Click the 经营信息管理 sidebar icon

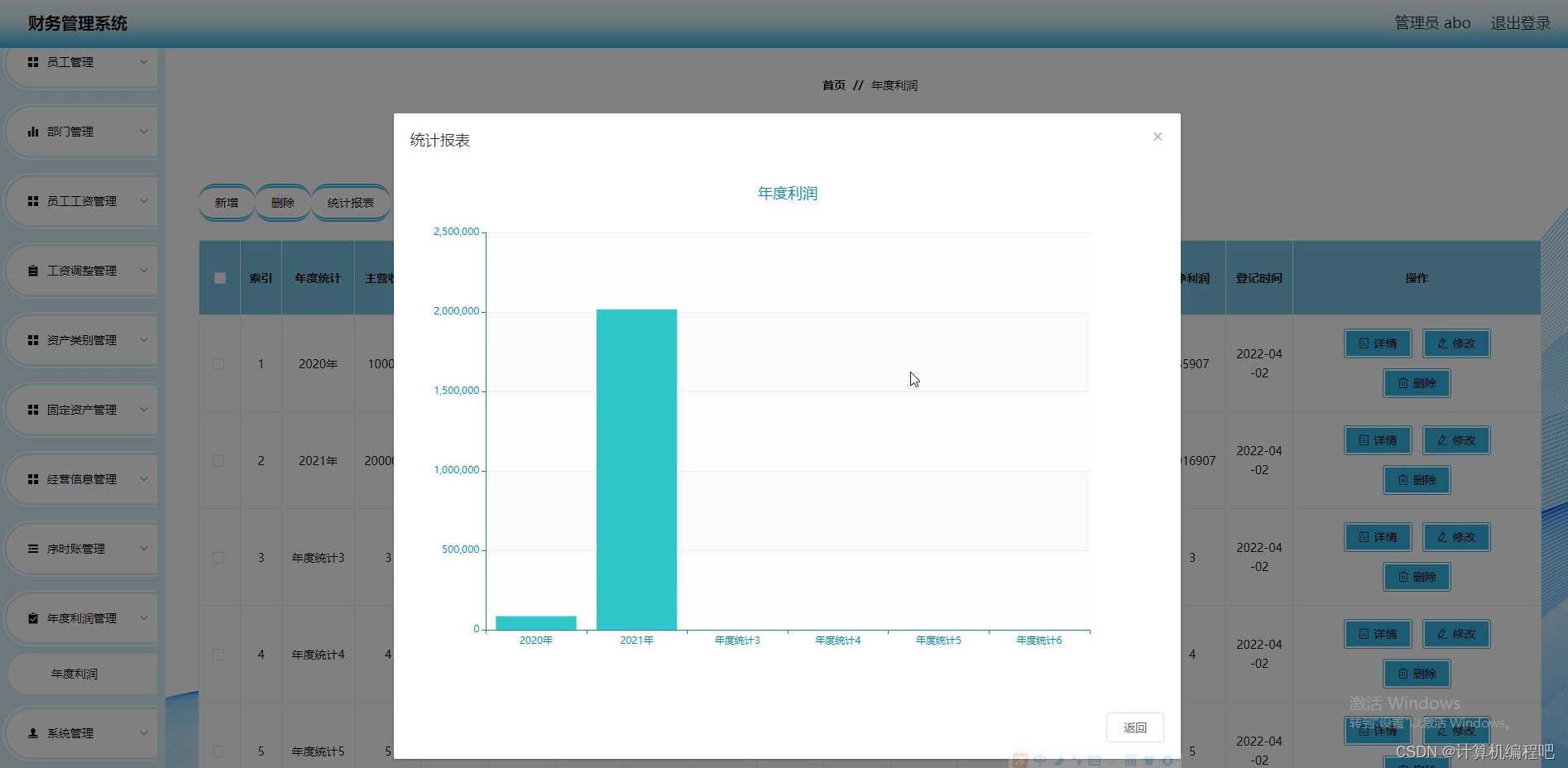click(x=33, y=478)
